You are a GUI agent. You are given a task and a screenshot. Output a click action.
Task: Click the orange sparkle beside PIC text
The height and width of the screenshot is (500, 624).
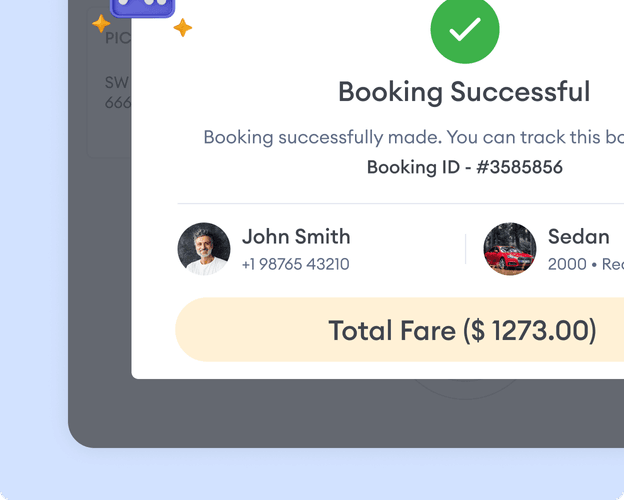tap(101, 23)
